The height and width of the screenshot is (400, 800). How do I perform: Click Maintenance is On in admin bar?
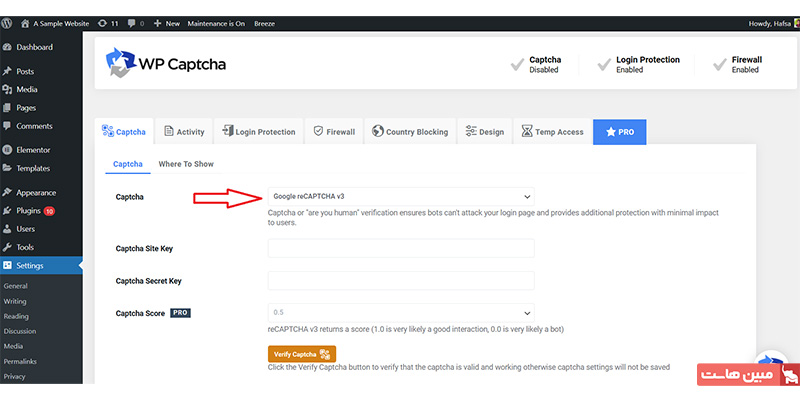coord(216,23)
